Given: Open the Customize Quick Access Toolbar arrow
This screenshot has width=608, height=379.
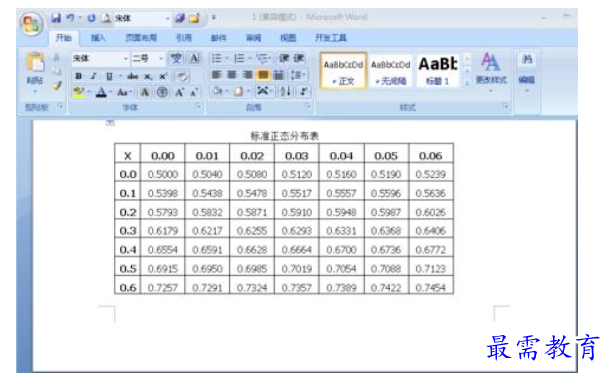Looking at the screenshot, I should 214,17.
